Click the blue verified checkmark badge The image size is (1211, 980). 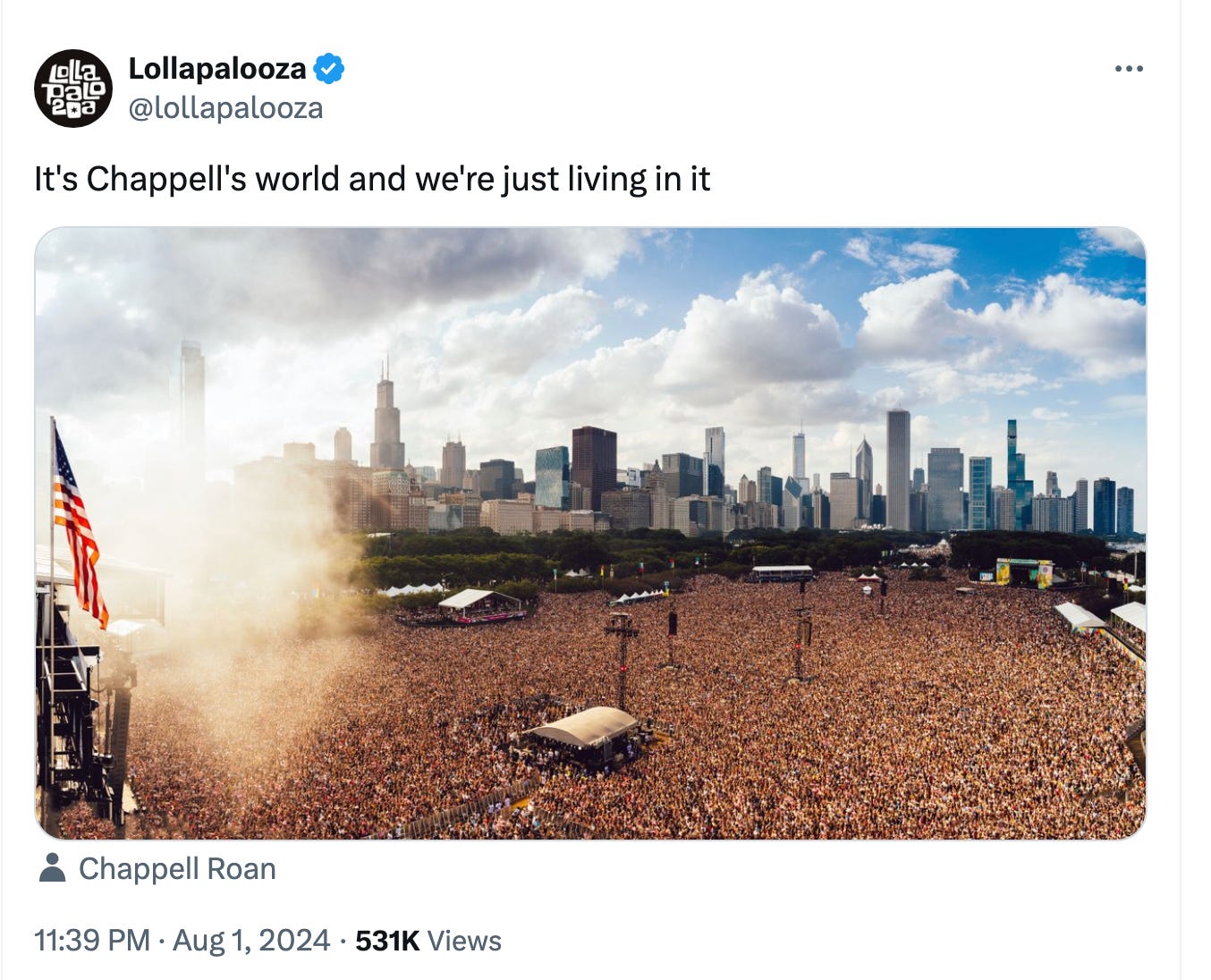[329, 68]
